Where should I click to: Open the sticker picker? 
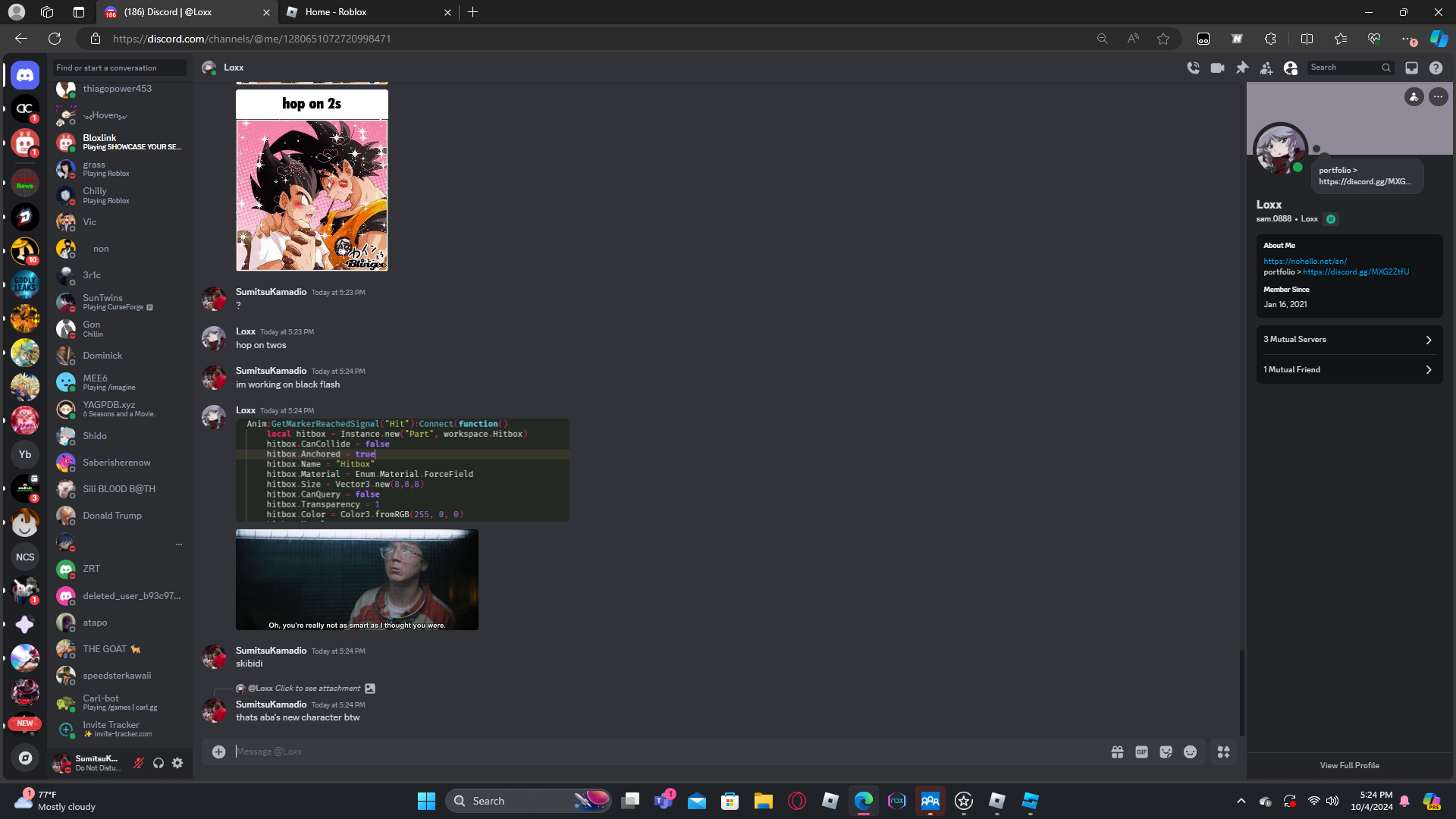point(1166,752)
